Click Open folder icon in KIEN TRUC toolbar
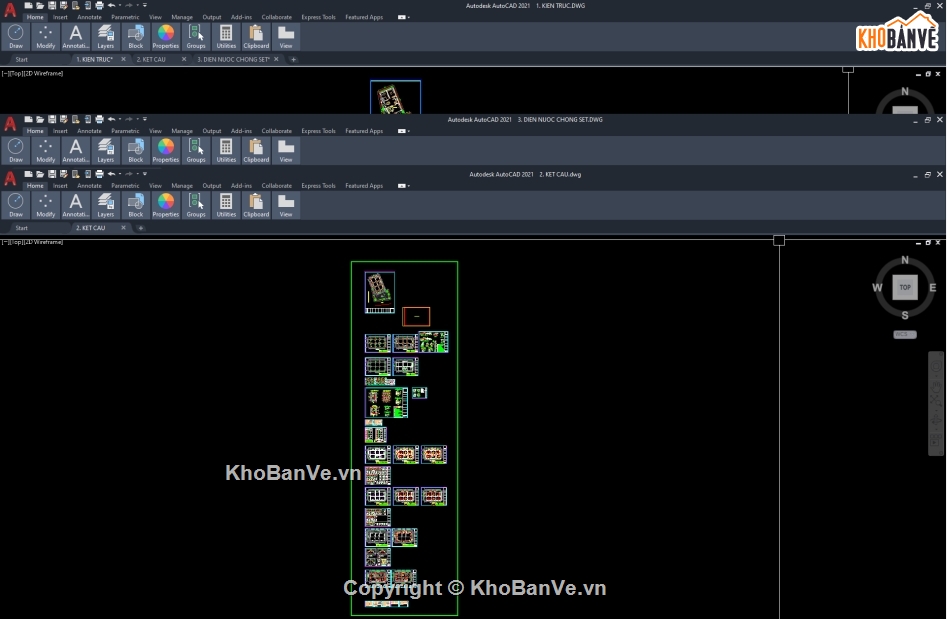The width and height of the screenshot is (950, 619). tap(39, 5)
